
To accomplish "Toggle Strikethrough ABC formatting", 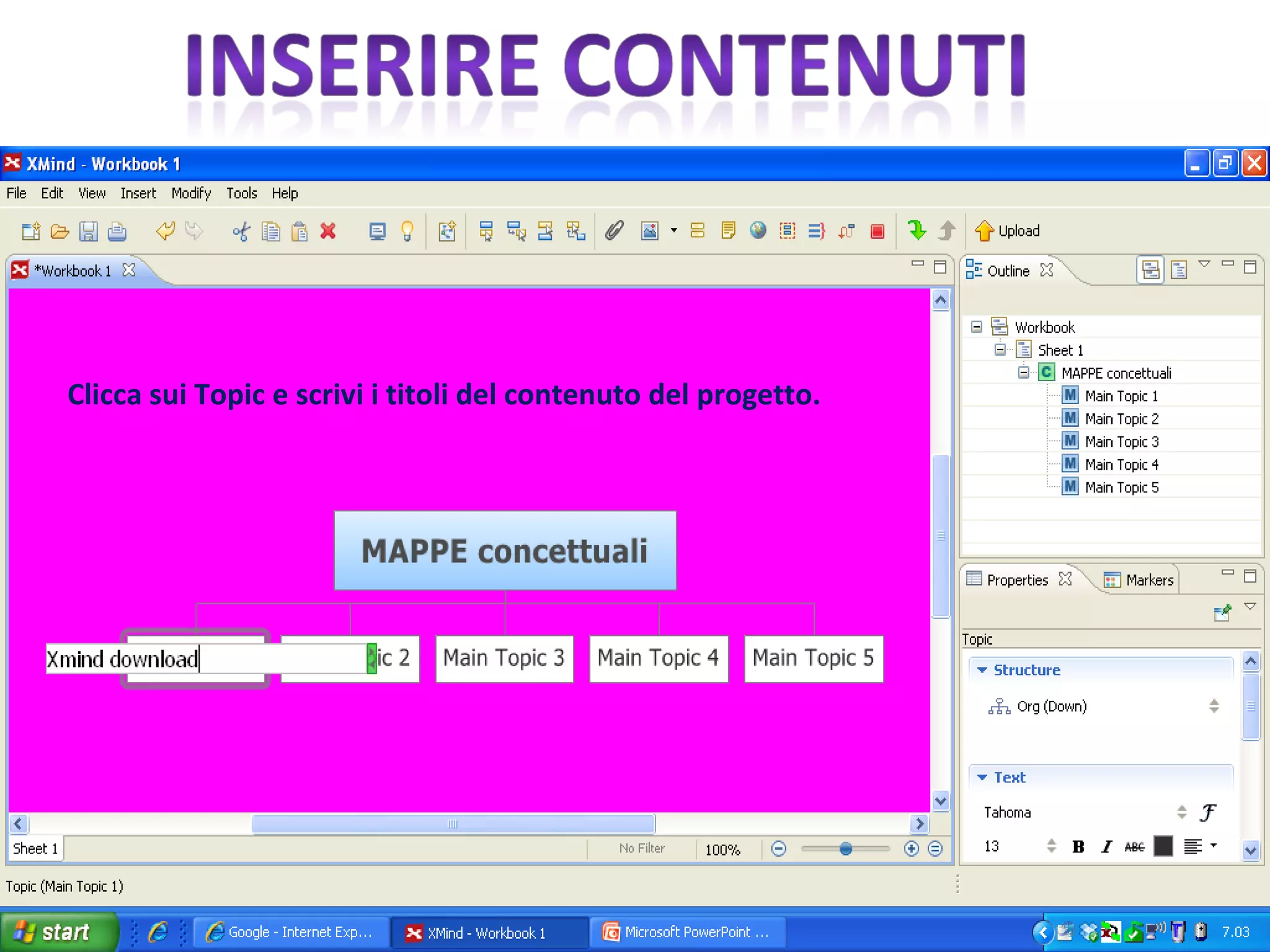I will coord(1134,847).
